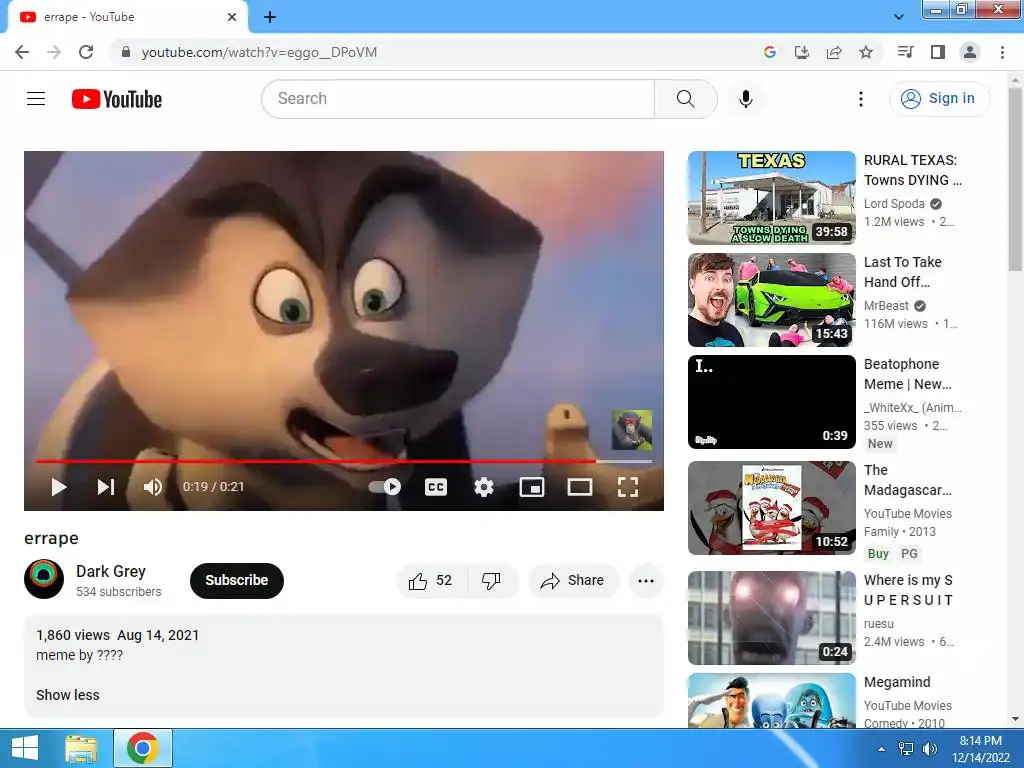The width and height of the screenshot is (1024, 768).
Task: Open YouTube settings three-dot menu
Action: tap(861, 99)
